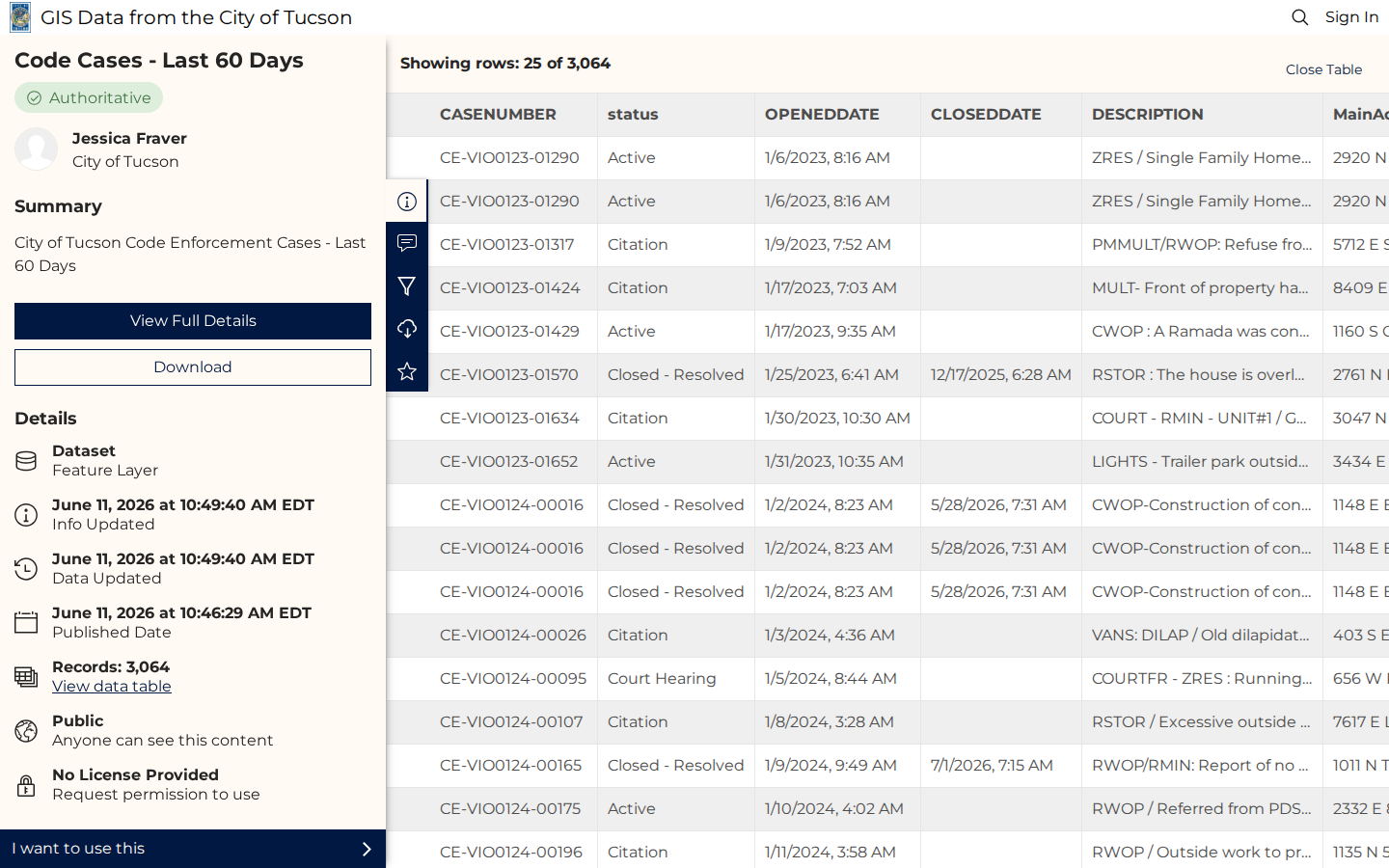This screenshot has height=868, width=1389.
Task: Click description 'PMMULT/RWOP: Refuse fro...'
Action: (x=1202, y=245)
